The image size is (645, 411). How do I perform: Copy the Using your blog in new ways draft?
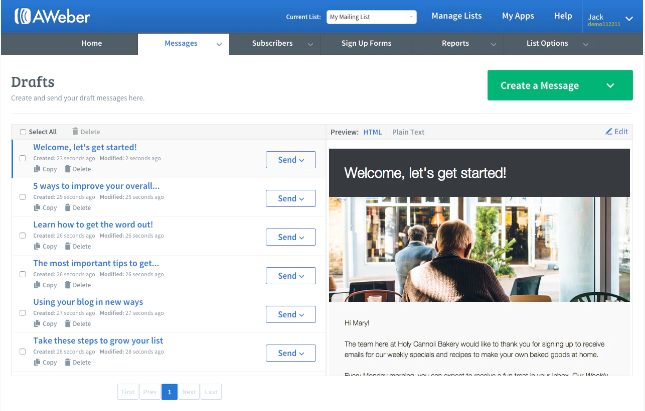[45, 324]
